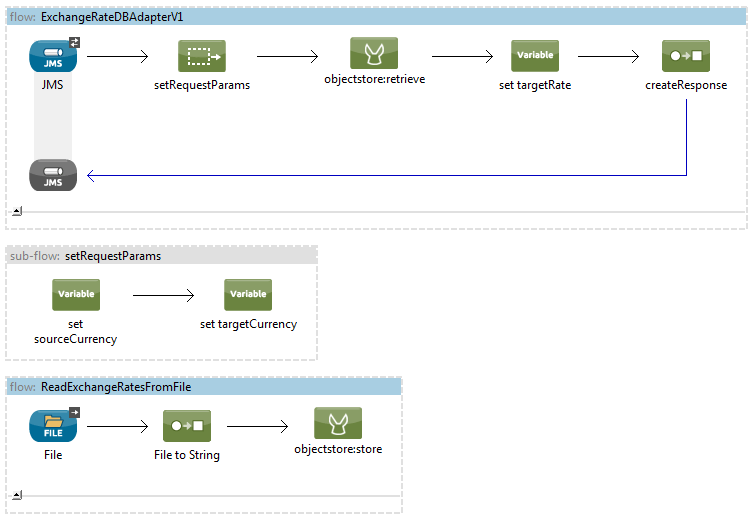The image size is (753, 517).
Task: Select the objectstore:retrieve component icon
Action: click(x=374, y=54)
